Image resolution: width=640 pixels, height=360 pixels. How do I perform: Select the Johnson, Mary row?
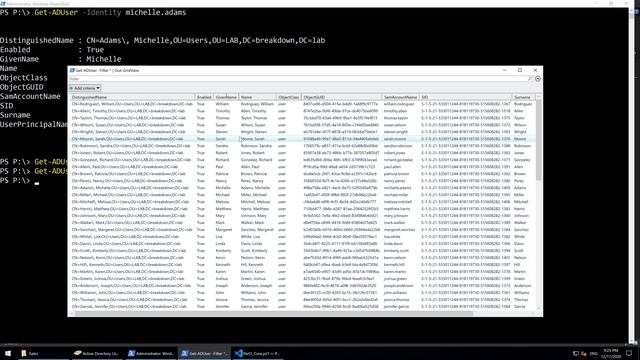pos(302,216)
